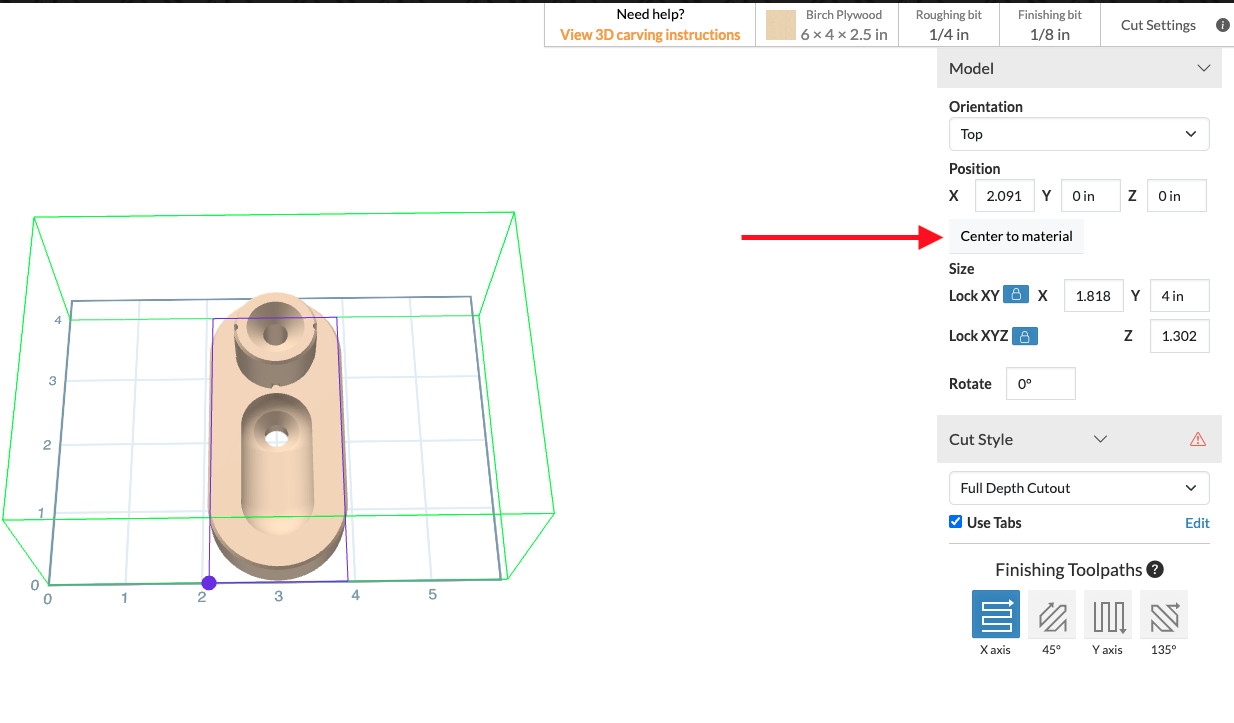Click the Finishing Toolpaths help question mark

pos(1155,570)
